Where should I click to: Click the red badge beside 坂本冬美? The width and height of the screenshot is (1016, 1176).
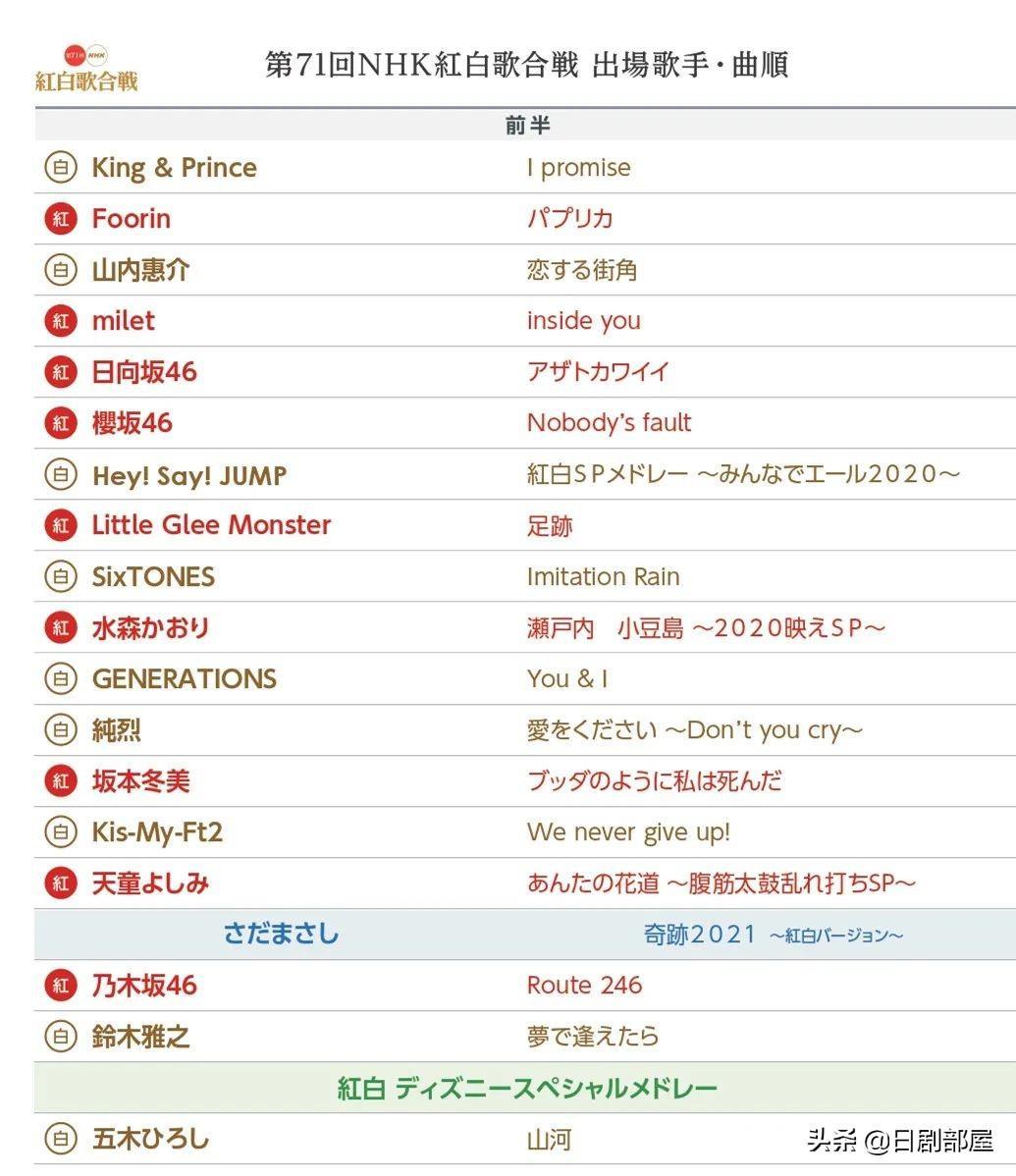[61, 781]
